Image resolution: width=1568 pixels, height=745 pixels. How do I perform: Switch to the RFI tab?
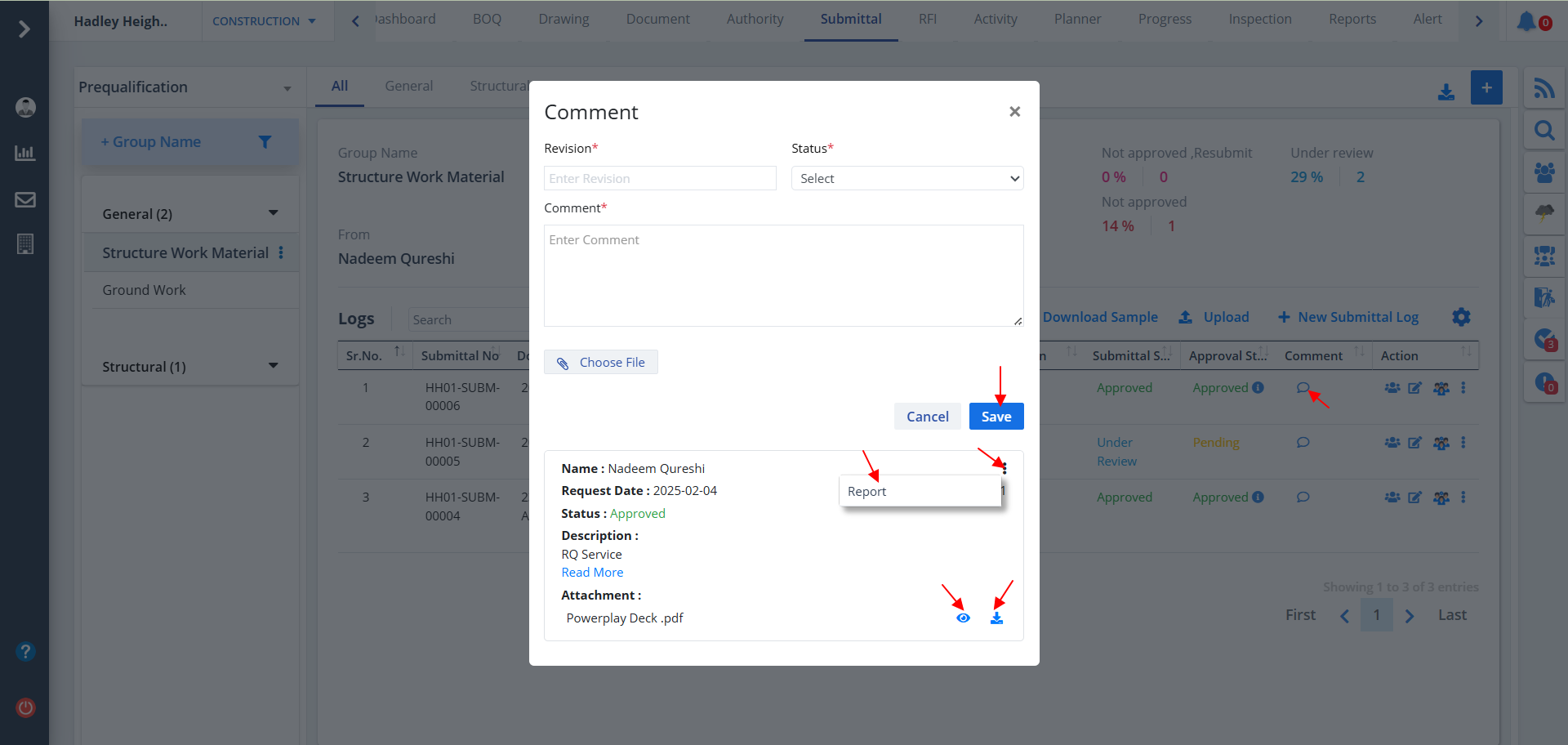927,20
